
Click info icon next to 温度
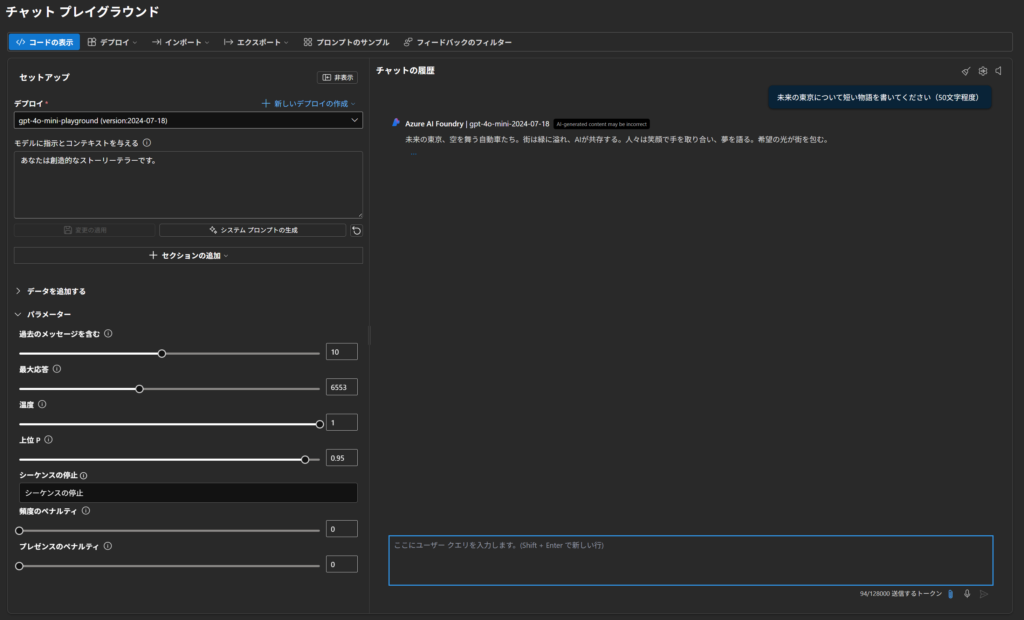[42, 405]
